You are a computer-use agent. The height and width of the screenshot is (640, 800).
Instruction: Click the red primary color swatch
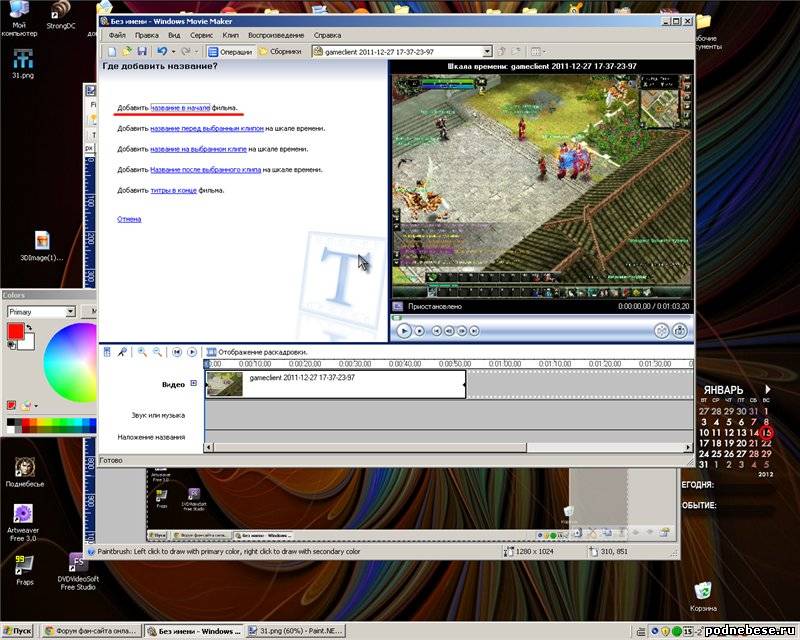15,332
